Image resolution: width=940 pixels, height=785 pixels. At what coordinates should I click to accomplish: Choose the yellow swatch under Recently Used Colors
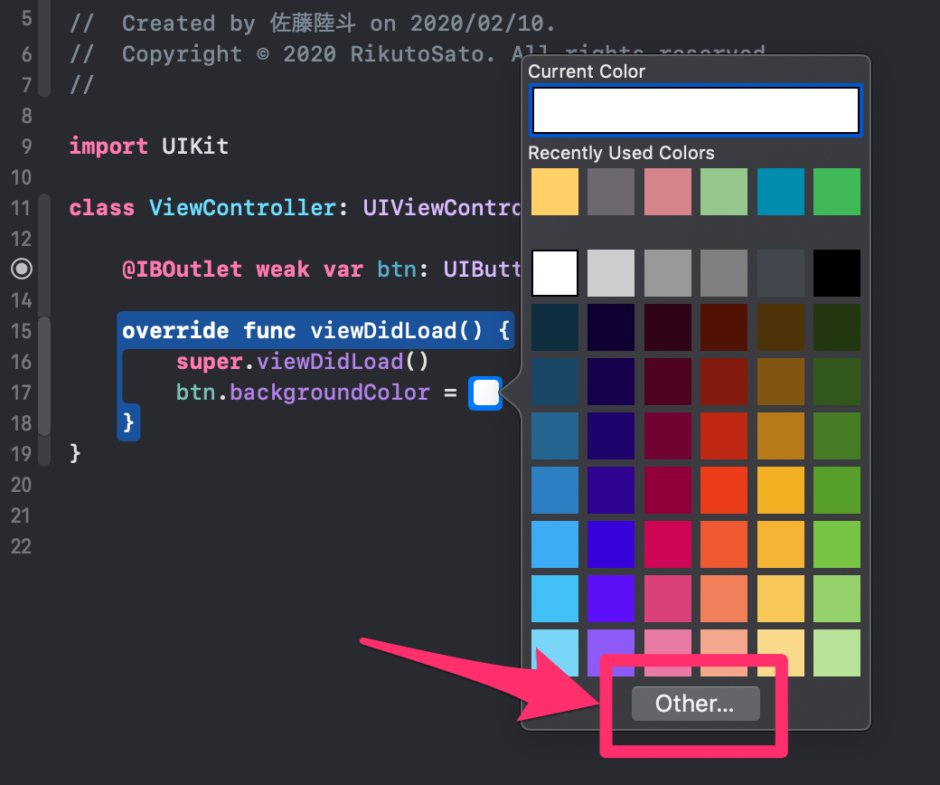(x=554, y=192)
